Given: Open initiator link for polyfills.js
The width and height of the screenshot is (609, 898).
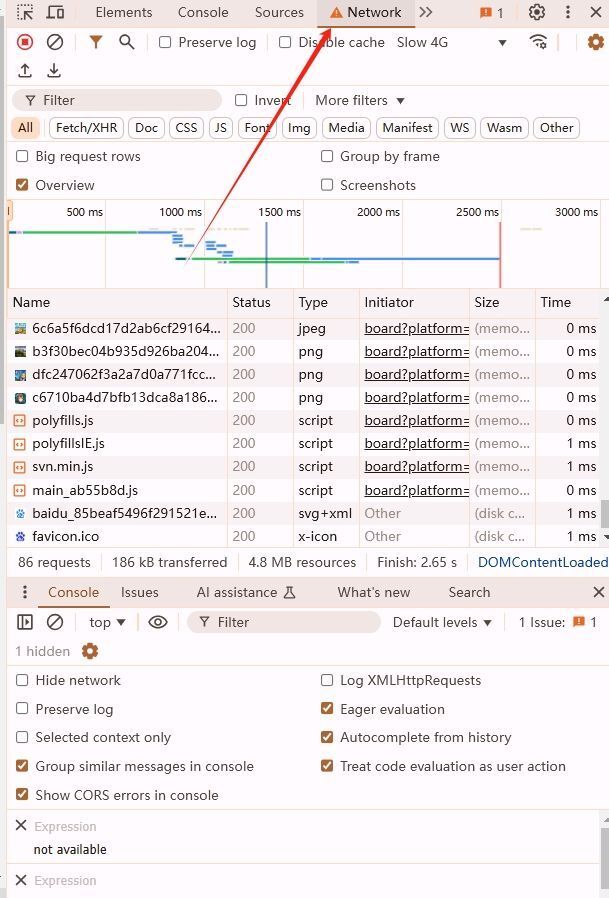Looking at the screenshot, I should pos(416,421).
